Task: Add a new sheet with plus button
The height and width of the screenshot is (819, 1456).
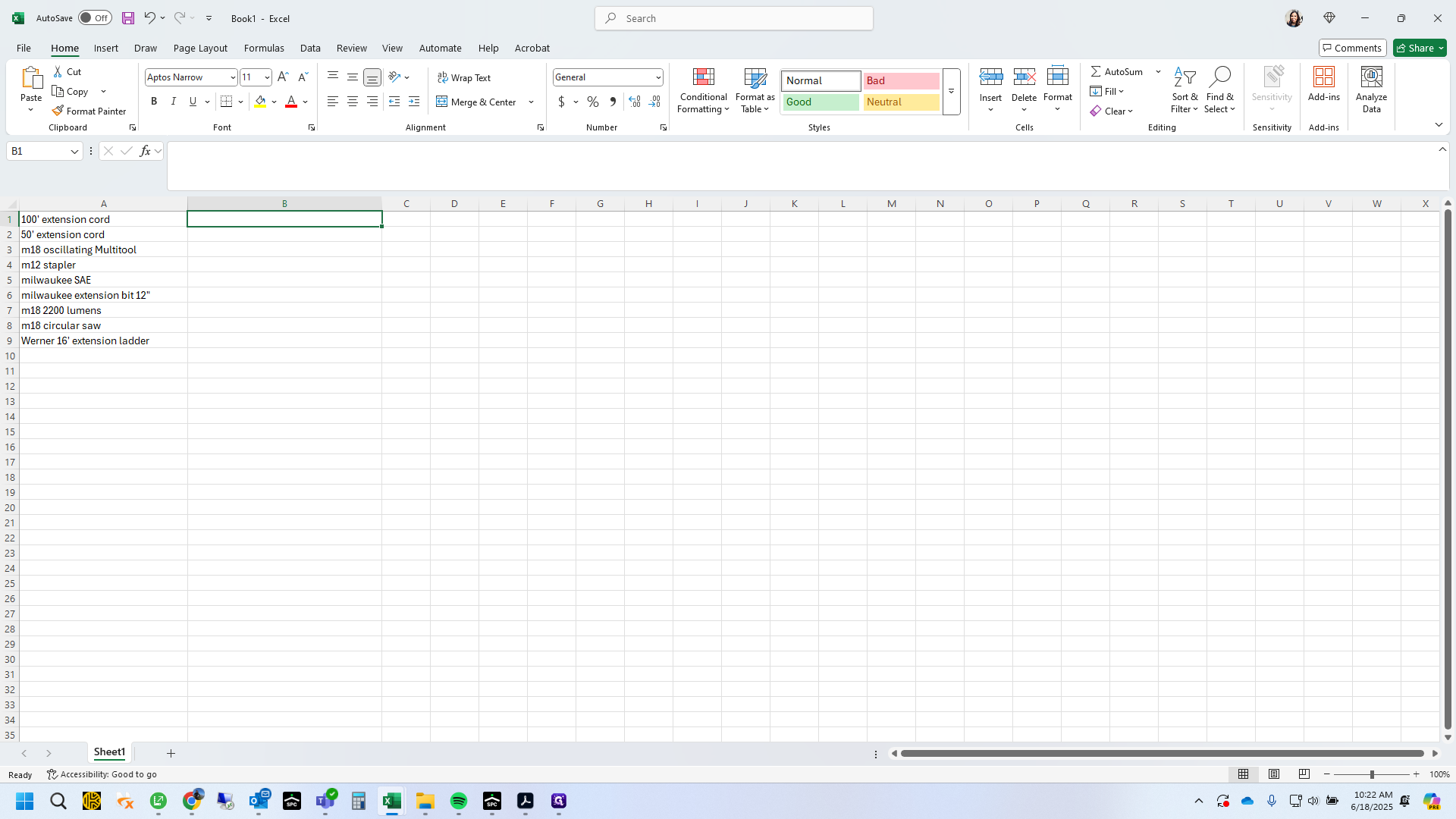Action: click(x=171, y=753)
